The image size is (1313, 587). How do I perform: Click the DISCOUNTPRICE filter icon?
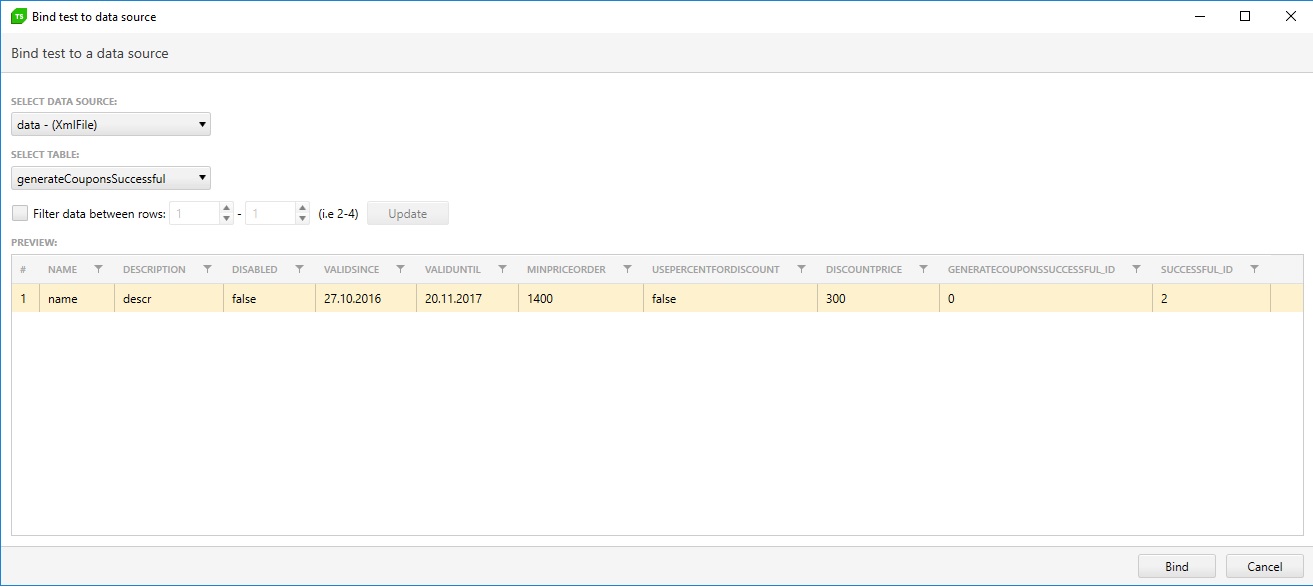point(923,269)
